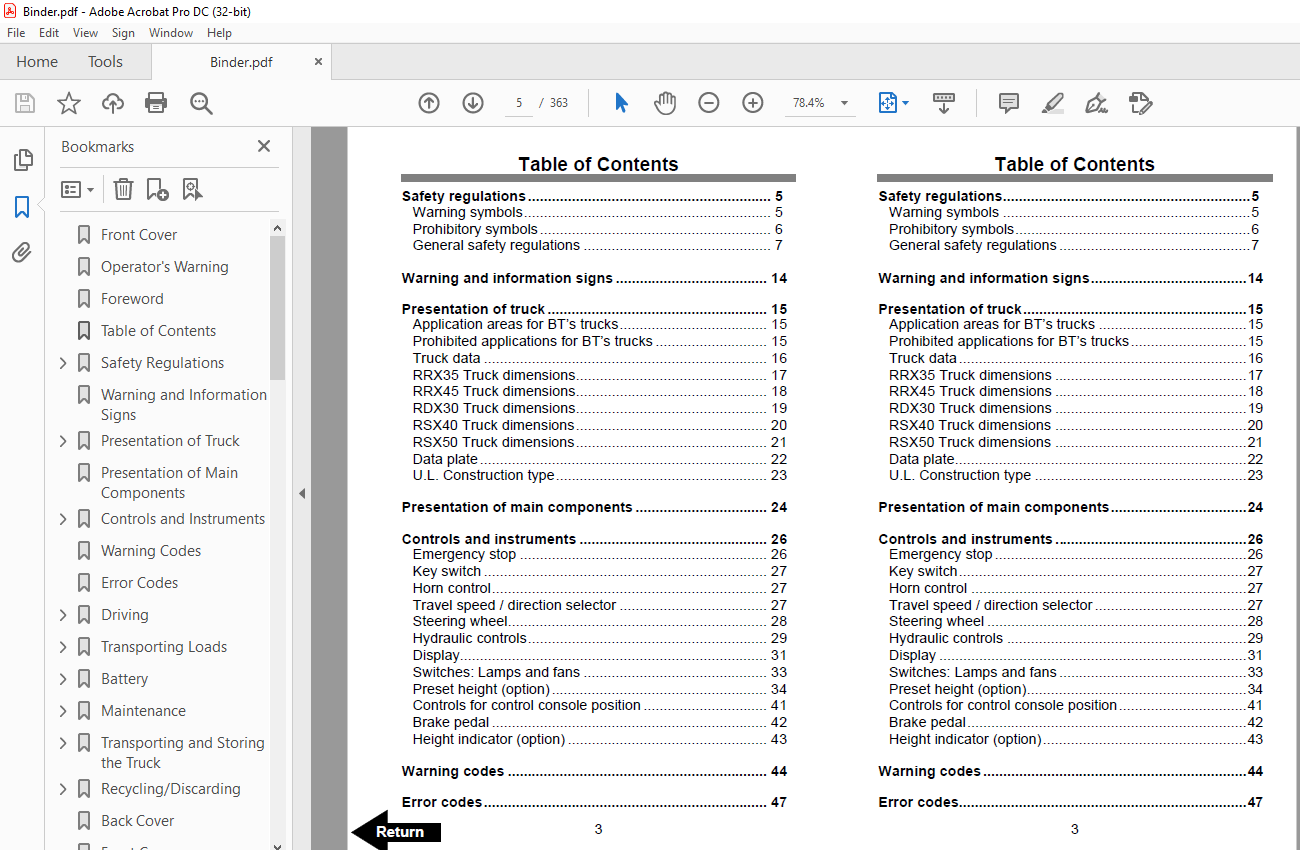Screen dimensions: 1300x850
Task: Click the upload to cloud icon
Action: click(x=113, y=103)
